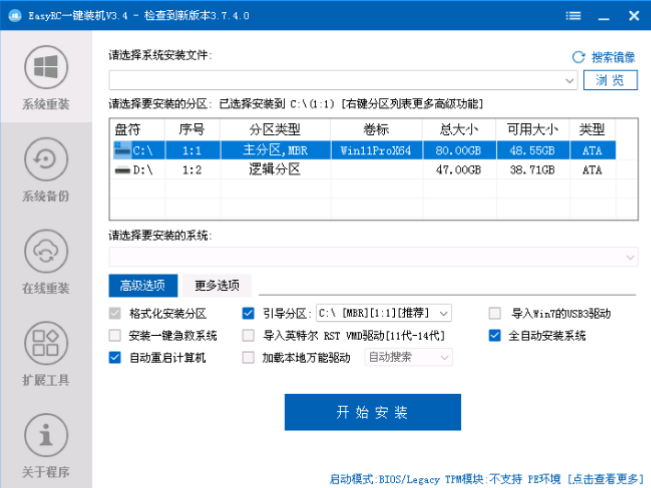Open the About Program (关于程序) info icon
Viewport: 651px width, 488px height.
coord(46,435)
